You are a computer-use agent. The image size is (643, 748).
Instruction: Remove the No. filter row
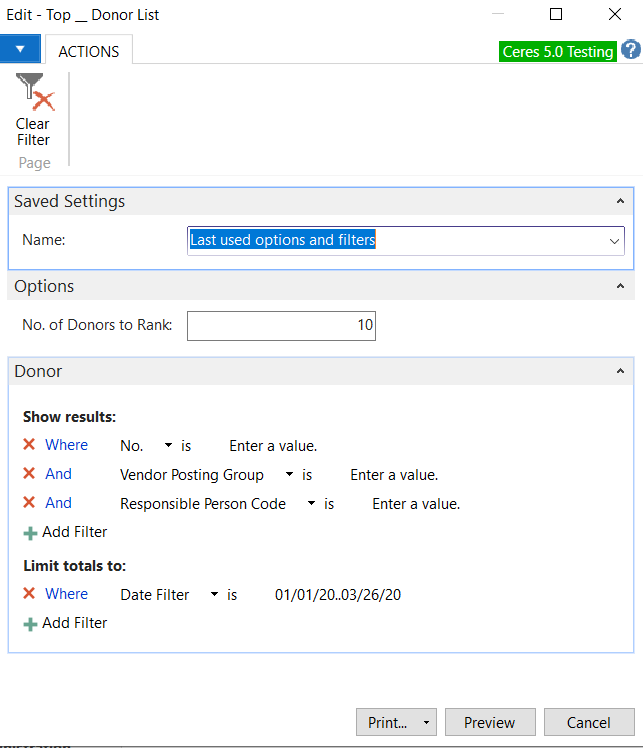pyautogui.click(x=29, y=445)
